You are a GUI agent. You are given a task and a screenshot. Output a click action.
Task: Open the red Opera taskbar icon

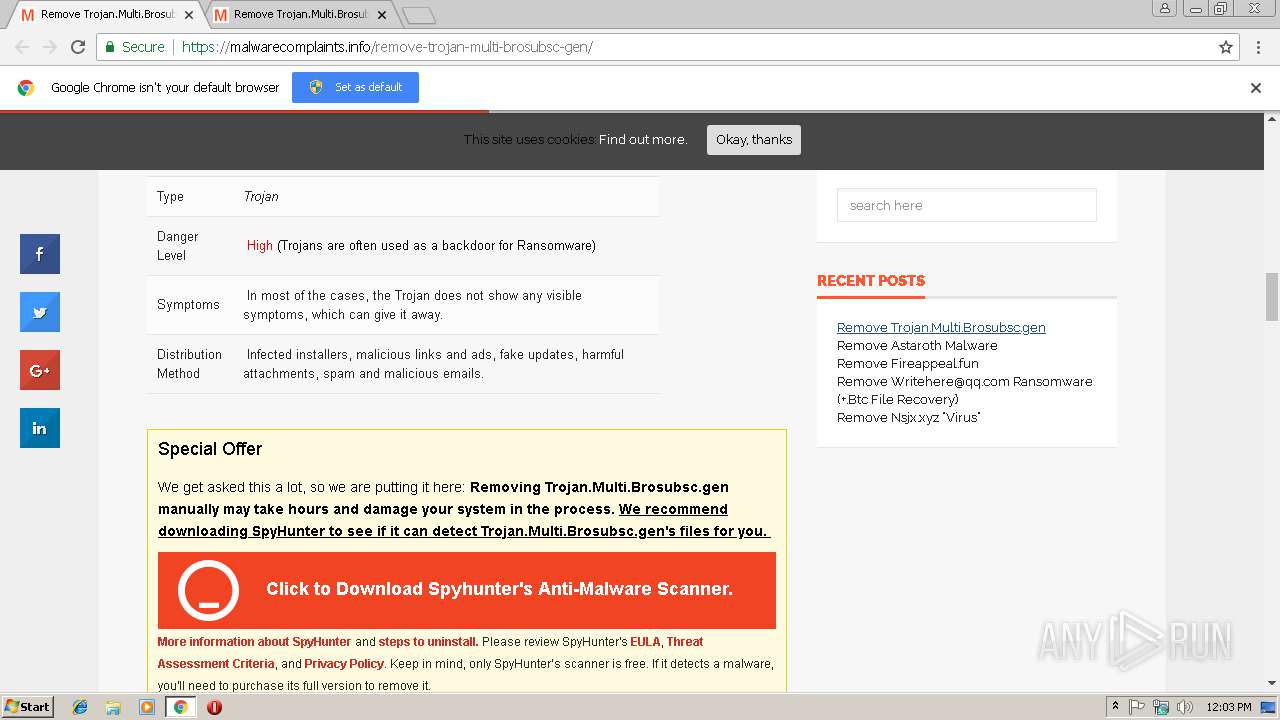pyautogui.click(x=214, y=707)
